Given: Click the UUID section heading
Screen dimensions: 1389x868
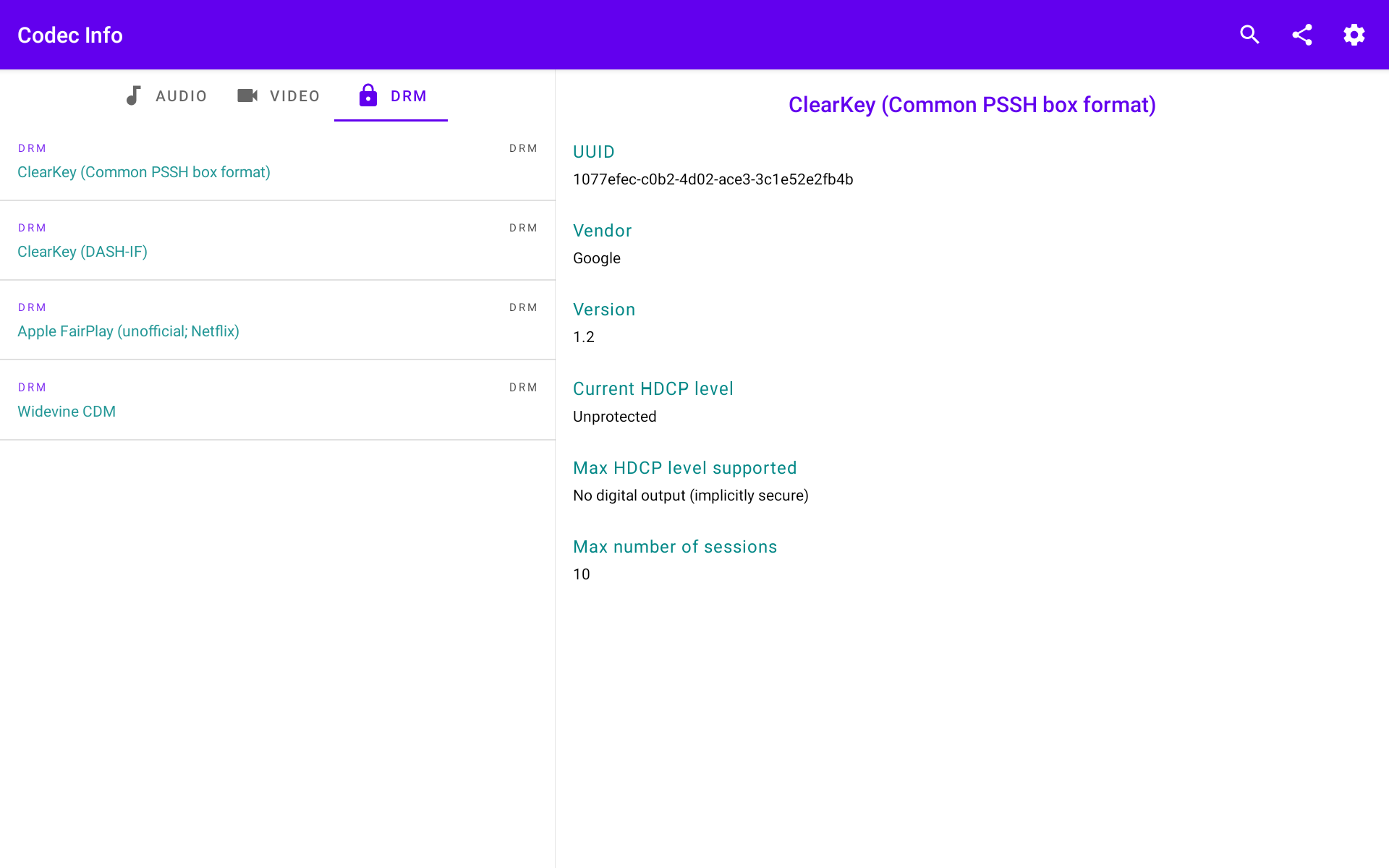Looking at the screenshot, I should 594,152.
